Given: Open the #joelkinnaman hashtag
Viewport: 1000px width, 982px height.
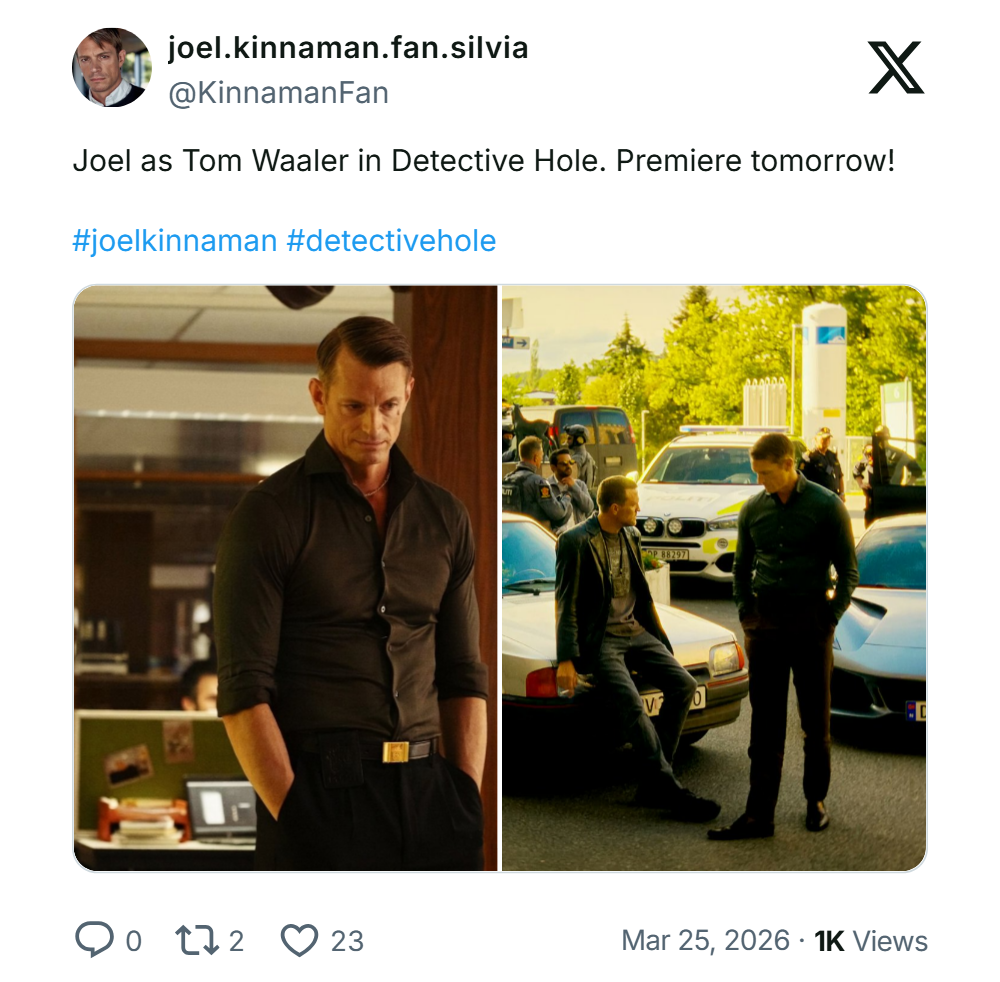Looking at the screenshot, I should (174, 241).
